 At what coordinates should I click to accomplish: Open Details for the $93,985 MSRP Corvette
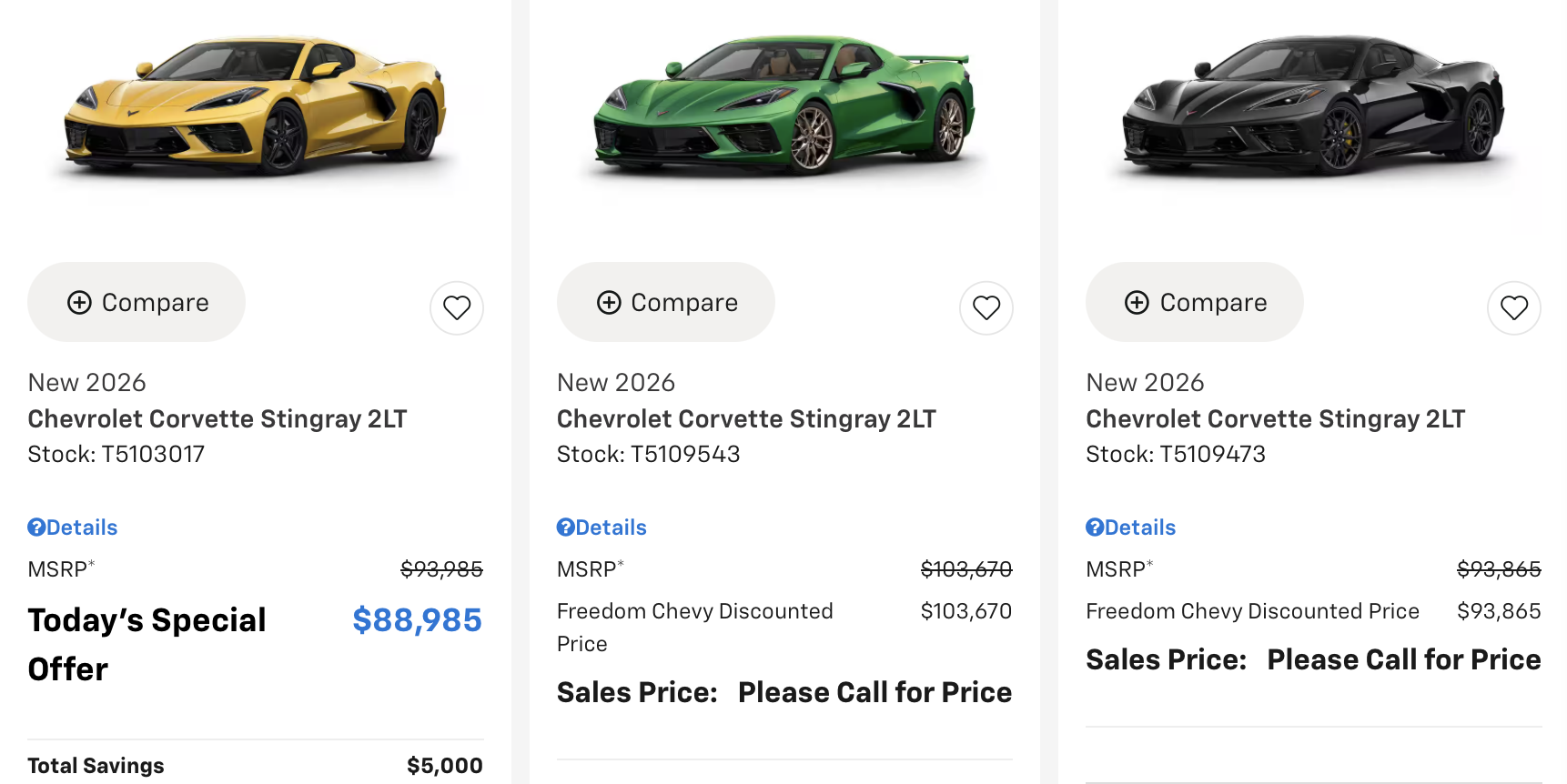pos(73,528)
